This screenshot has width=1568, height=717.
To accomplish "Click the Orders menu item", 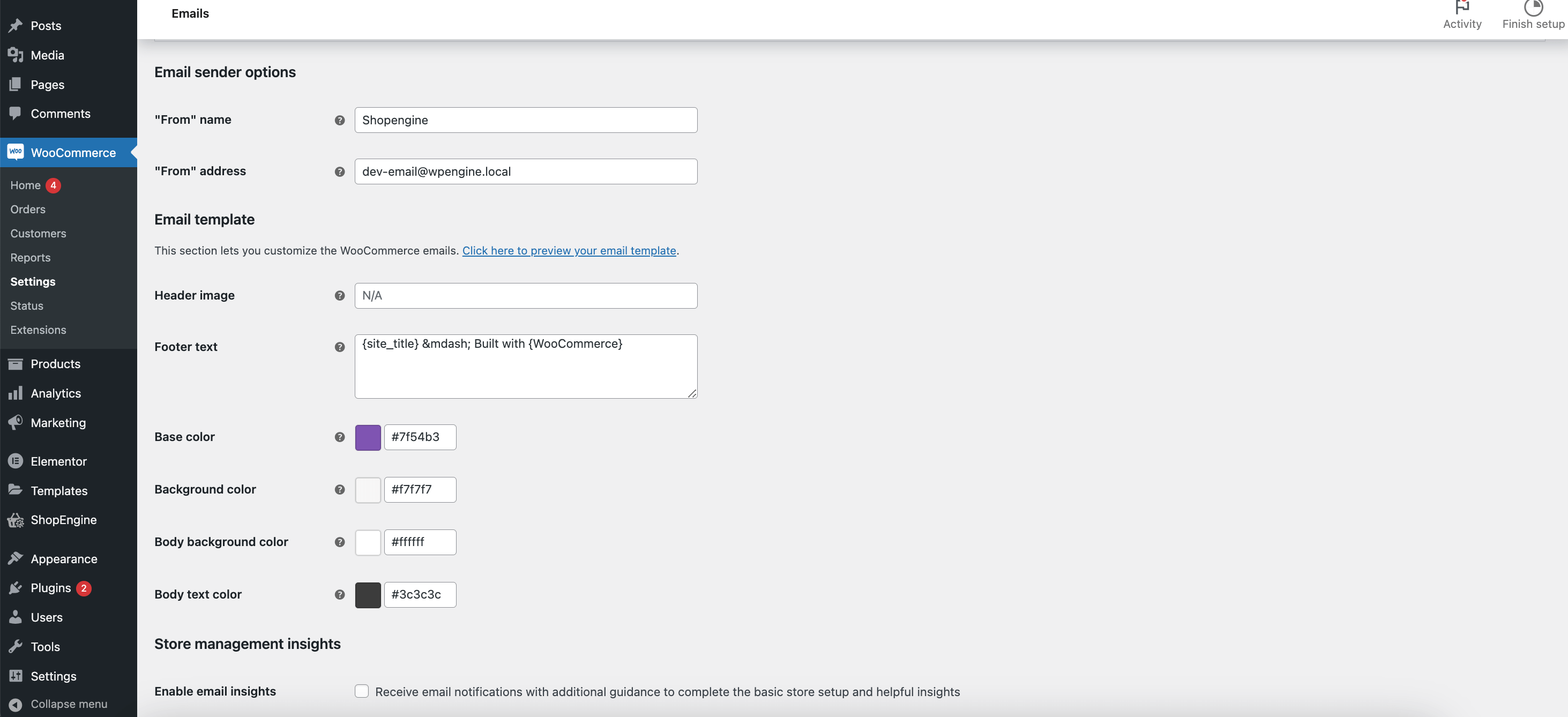I will click(27, 208).
